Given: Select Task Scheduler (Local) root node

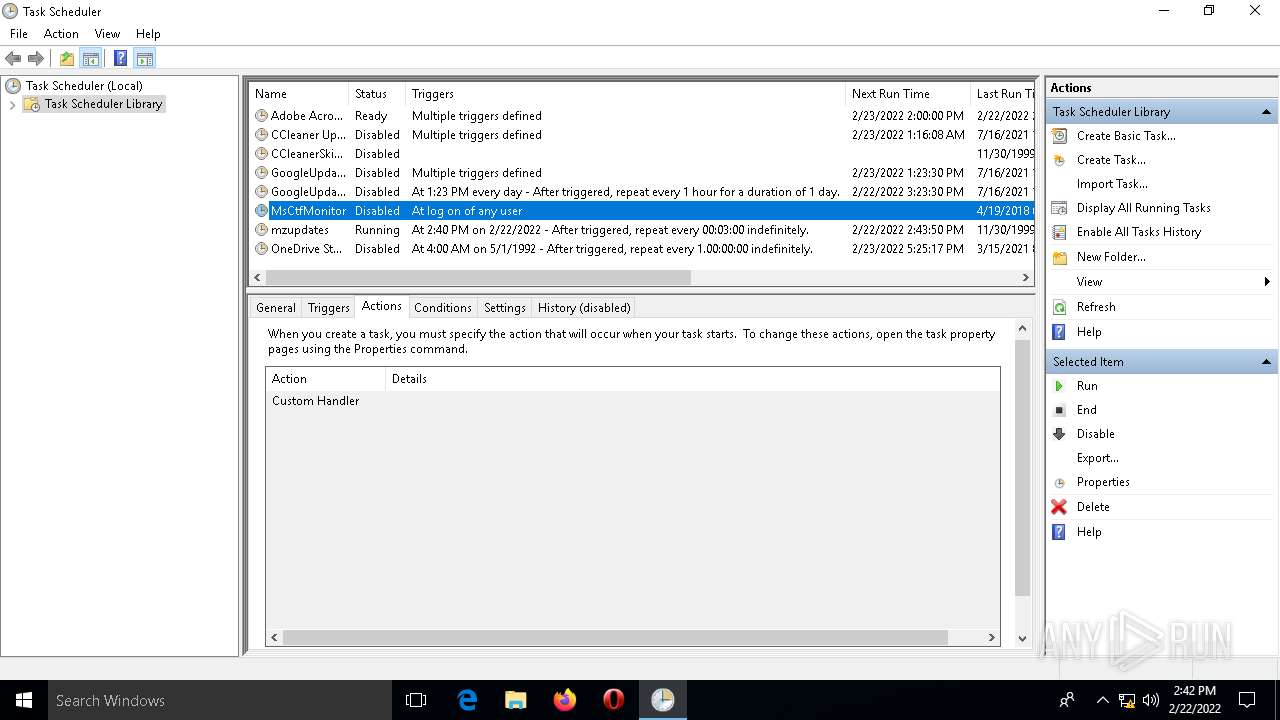Looking at the screenshot, I should [84, 86].
